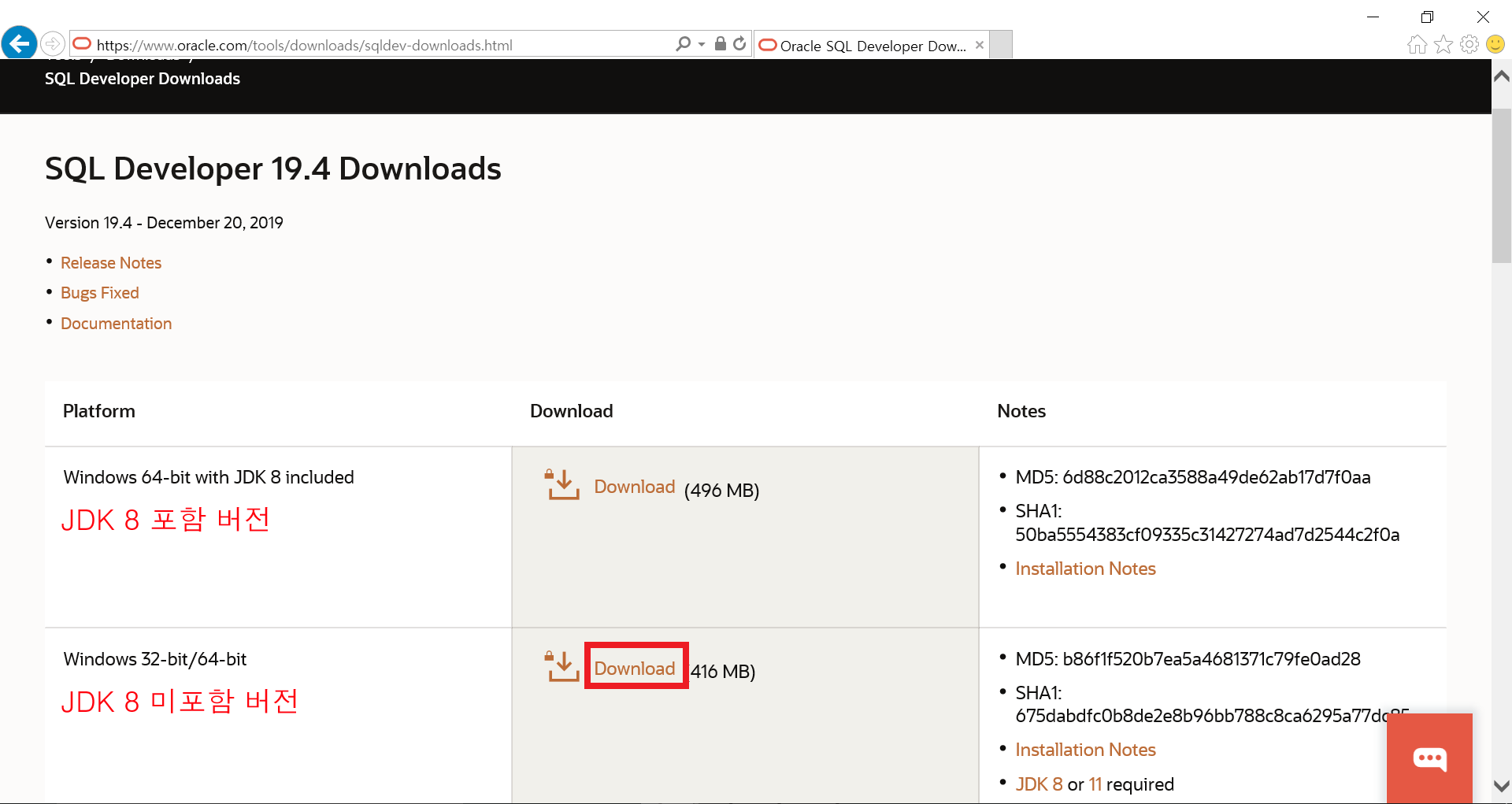Image resolution: width=1512 pixels, height=804 pixels.
Task: Click the download icon for Windows 64-bit JDK 8
Action: [562, 484]
